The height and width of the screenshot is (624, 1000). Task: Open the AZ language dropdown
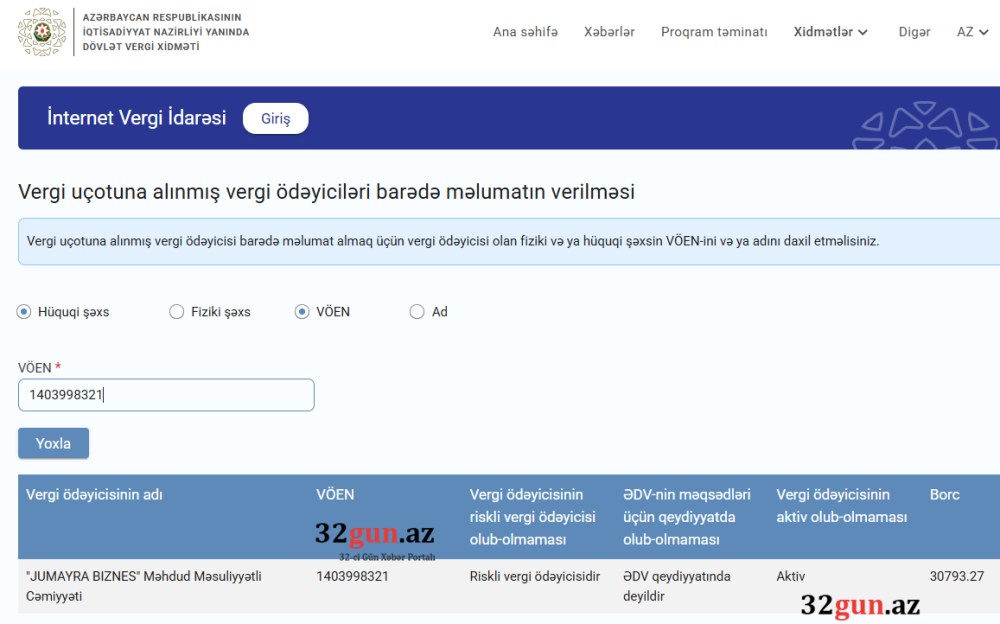(x=971, y=31)
